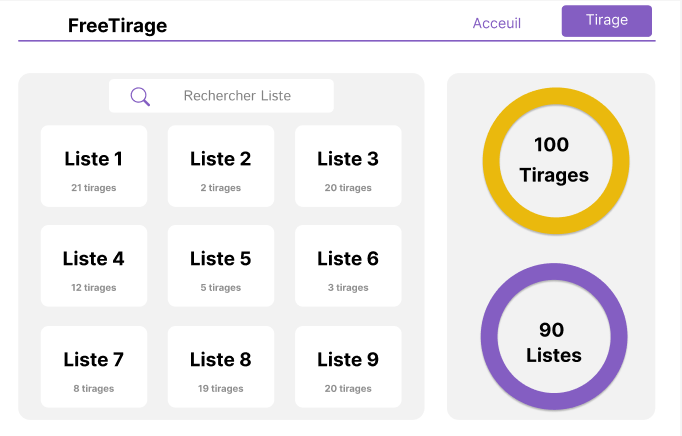Choose the Liste 4 card
Viewport: 682px width, 436px height.
94,266
